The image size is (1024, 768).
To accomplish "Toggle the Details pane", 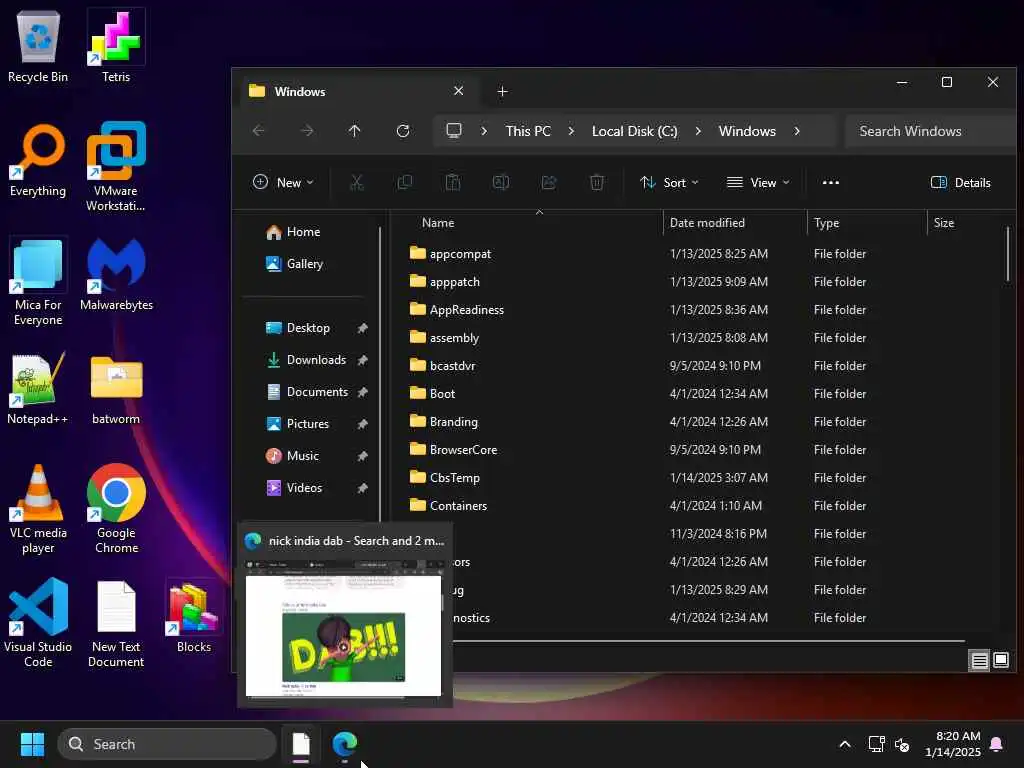I will tap(961, 183).
